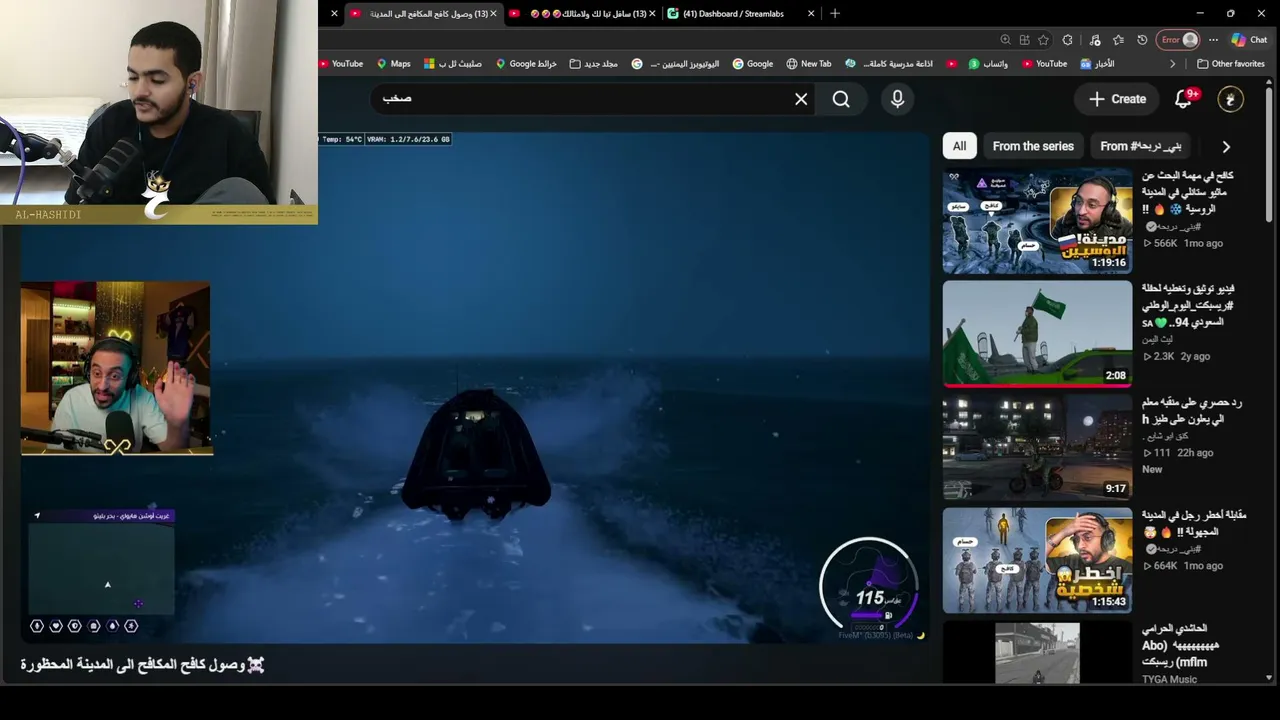Close the Dashboard / Streamlabs tab
This screenshot has width=1280, height=720.
coord(811,14)
